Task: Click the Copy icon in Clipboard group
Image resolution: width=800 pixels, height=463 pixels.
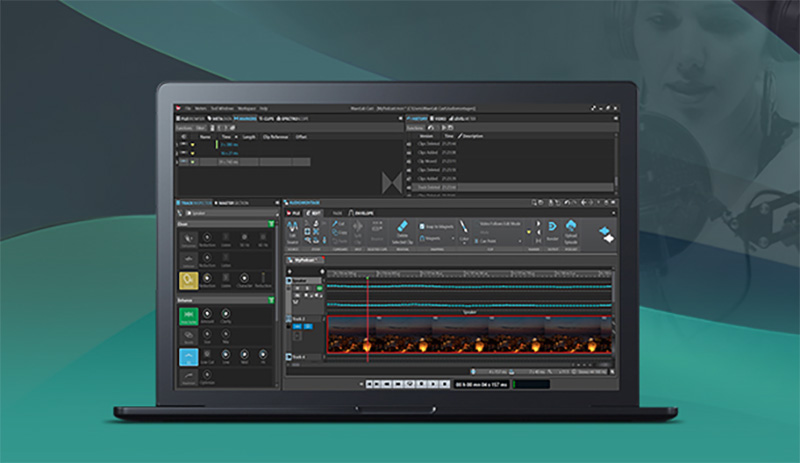Action: [x=335, y=232]
